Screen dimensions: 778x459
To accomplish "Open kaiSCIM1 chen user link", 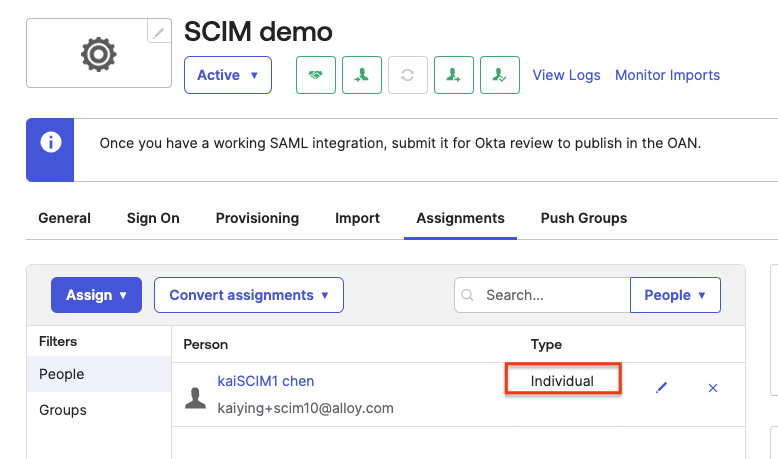I will click(265, 381).
